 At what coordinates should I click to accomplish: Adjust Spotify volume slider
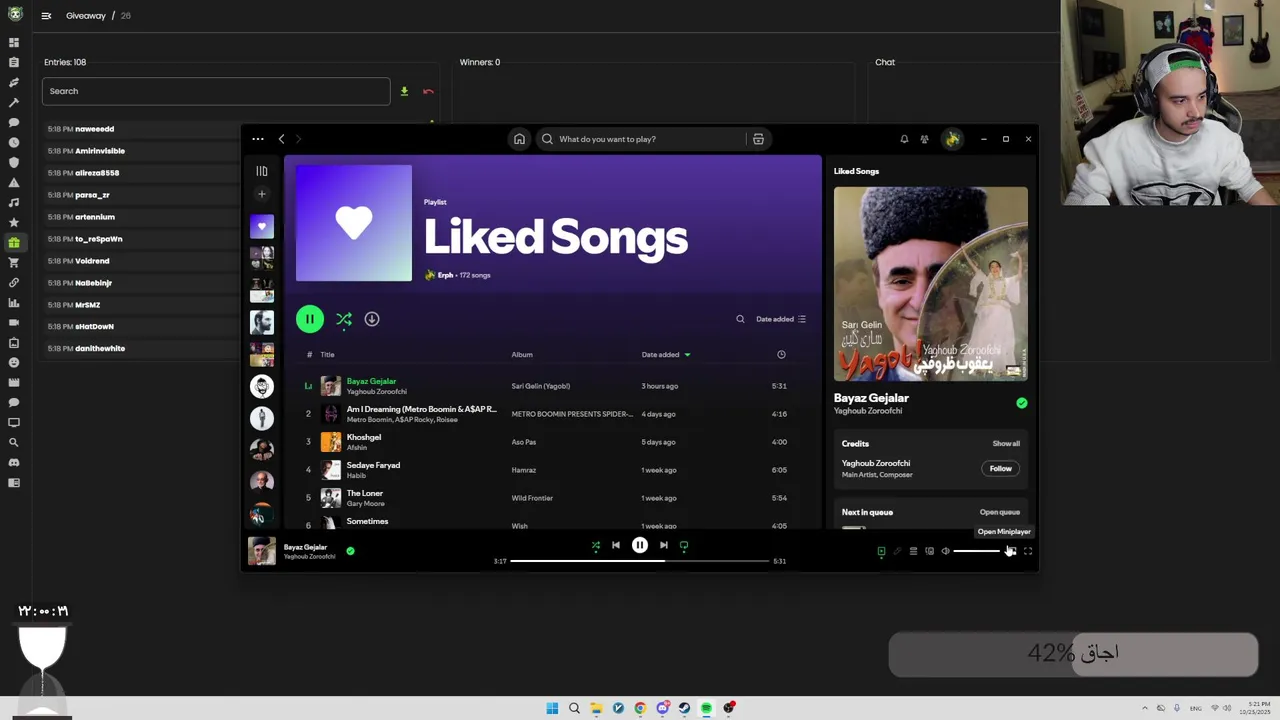[977, 551]
